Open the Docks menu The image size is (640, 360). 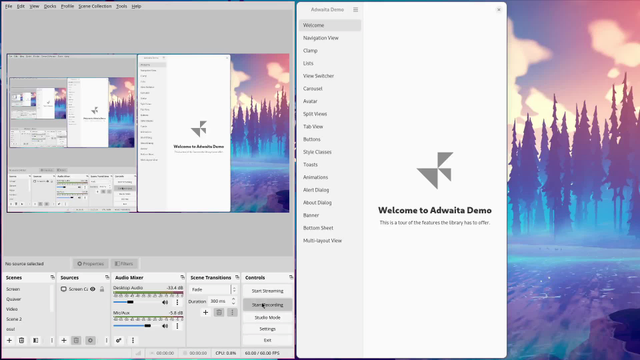50,6
